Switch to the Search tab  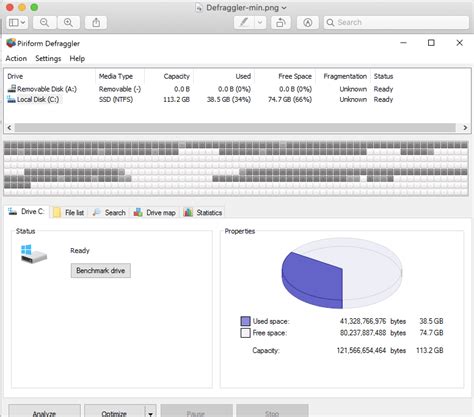click(x=110, y=212)
